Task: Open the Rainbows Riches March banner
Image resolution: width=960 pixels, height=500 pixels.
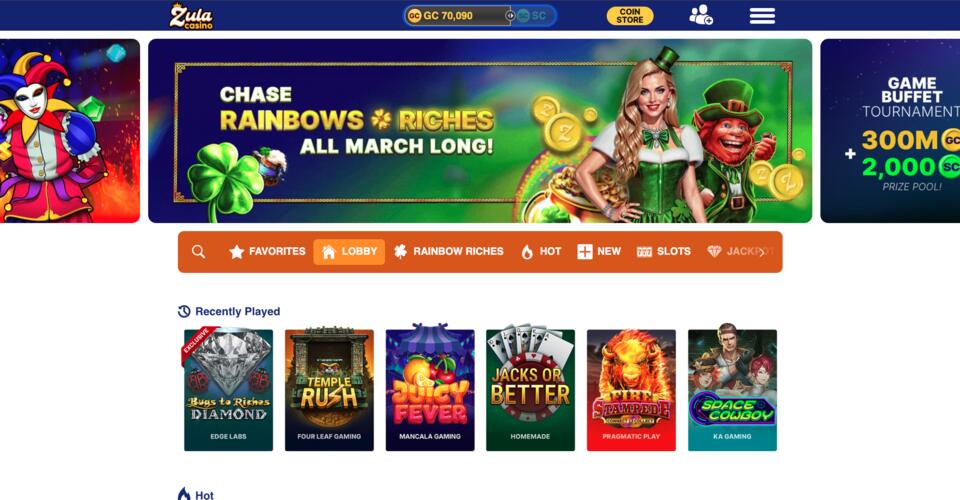Action: click(x=480, y=131)
